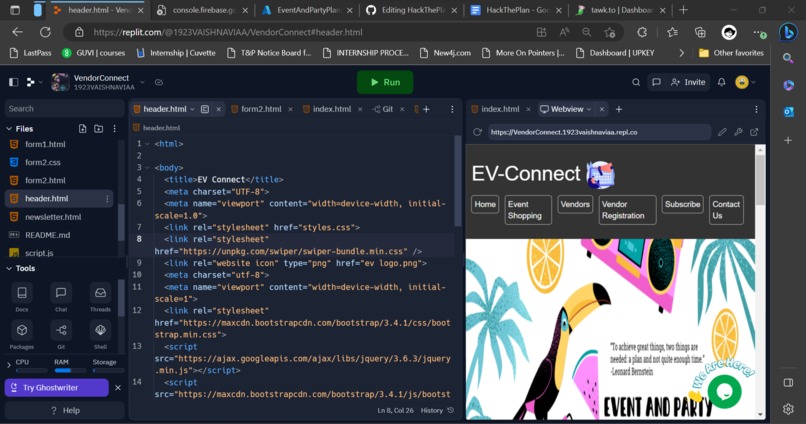Click the new folder icon in Files
806x424 pixels.
[99, 128]
